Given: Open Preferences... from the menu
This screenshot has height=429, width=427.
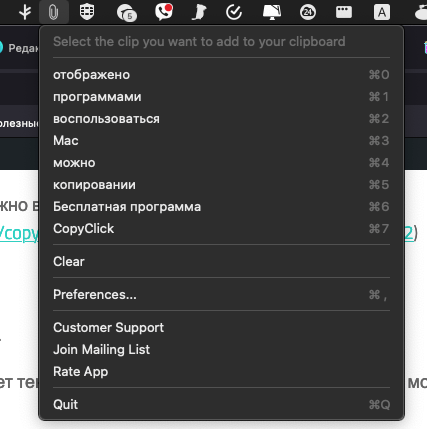Looking at the screenshot, I should pyautogui.click(x=221, y=294).
